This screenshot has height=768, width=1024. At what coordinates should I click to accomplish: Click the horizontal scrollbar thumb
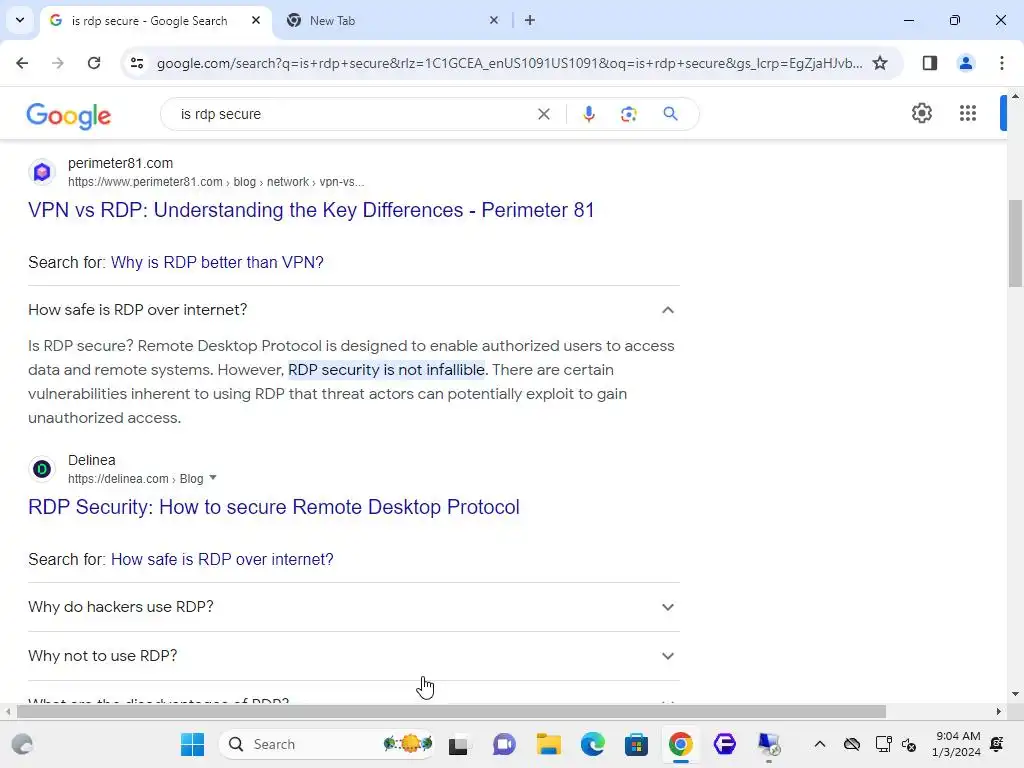pos(451,711)
